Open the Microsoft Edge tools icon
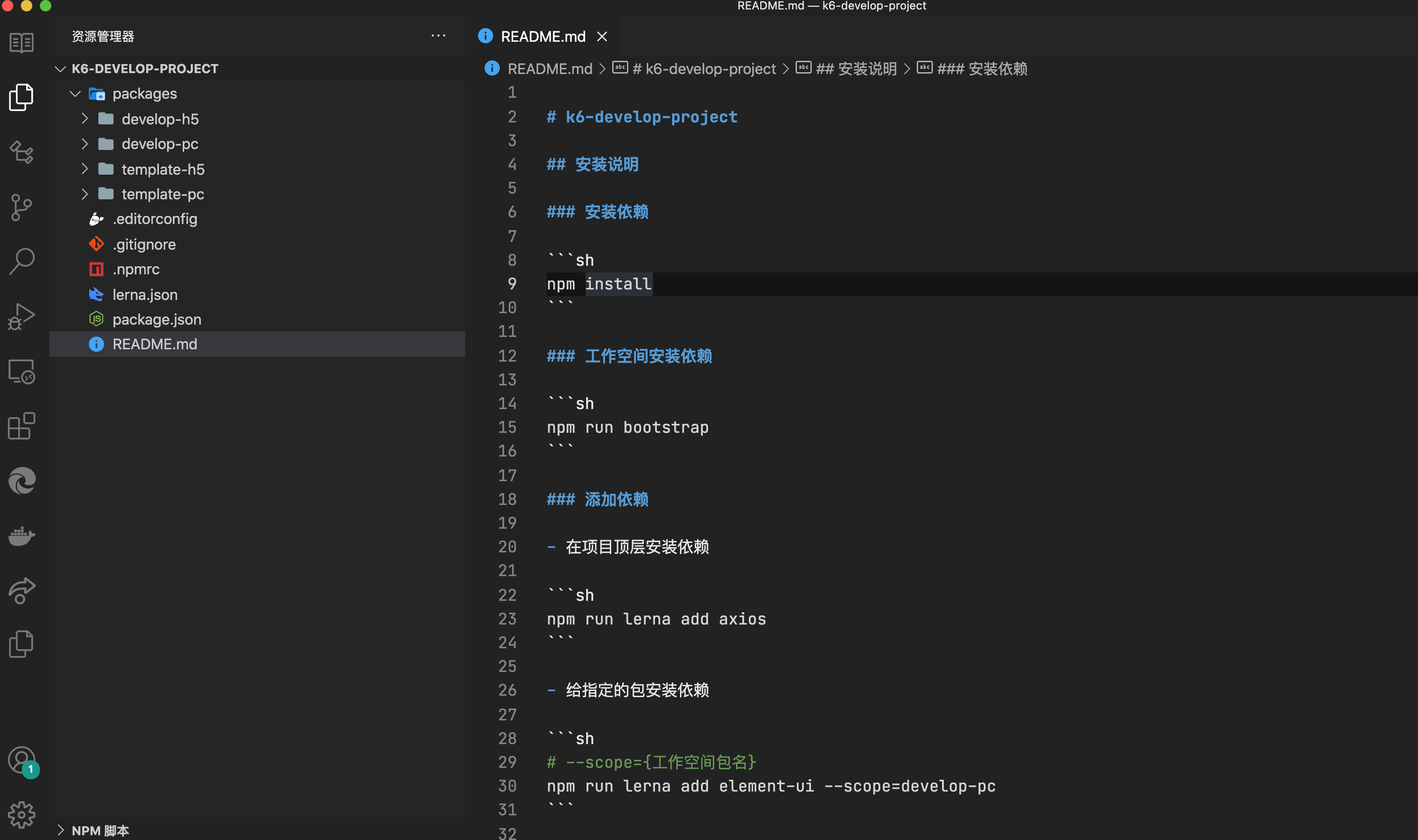 pyautogui.click(x=21, y=481)
